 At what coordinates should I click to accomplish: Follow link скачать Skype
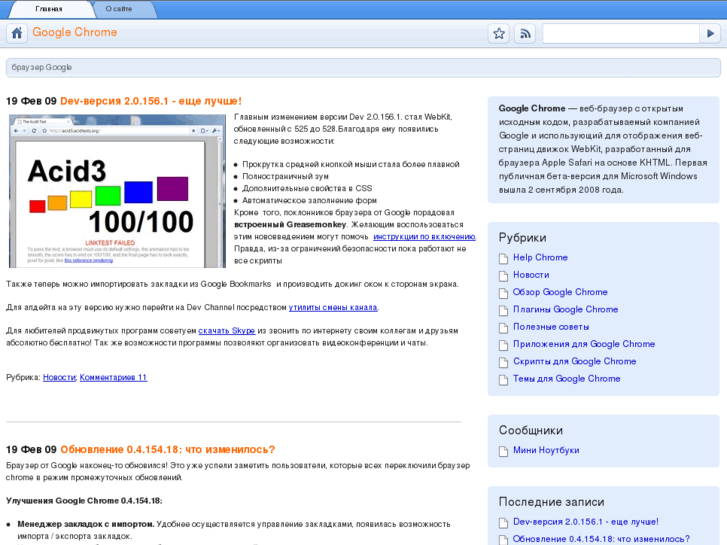point(227,331)
